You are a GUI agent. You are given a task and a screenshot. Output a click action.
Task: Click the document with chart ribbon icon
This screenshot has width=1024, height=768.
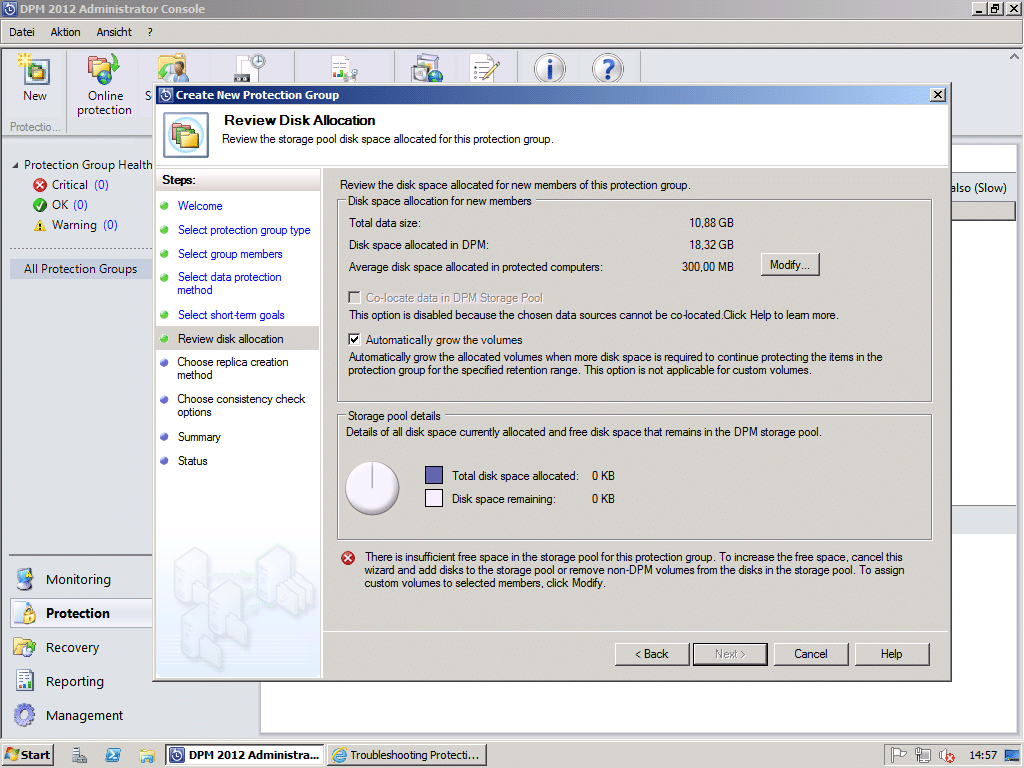pos(344,69)
